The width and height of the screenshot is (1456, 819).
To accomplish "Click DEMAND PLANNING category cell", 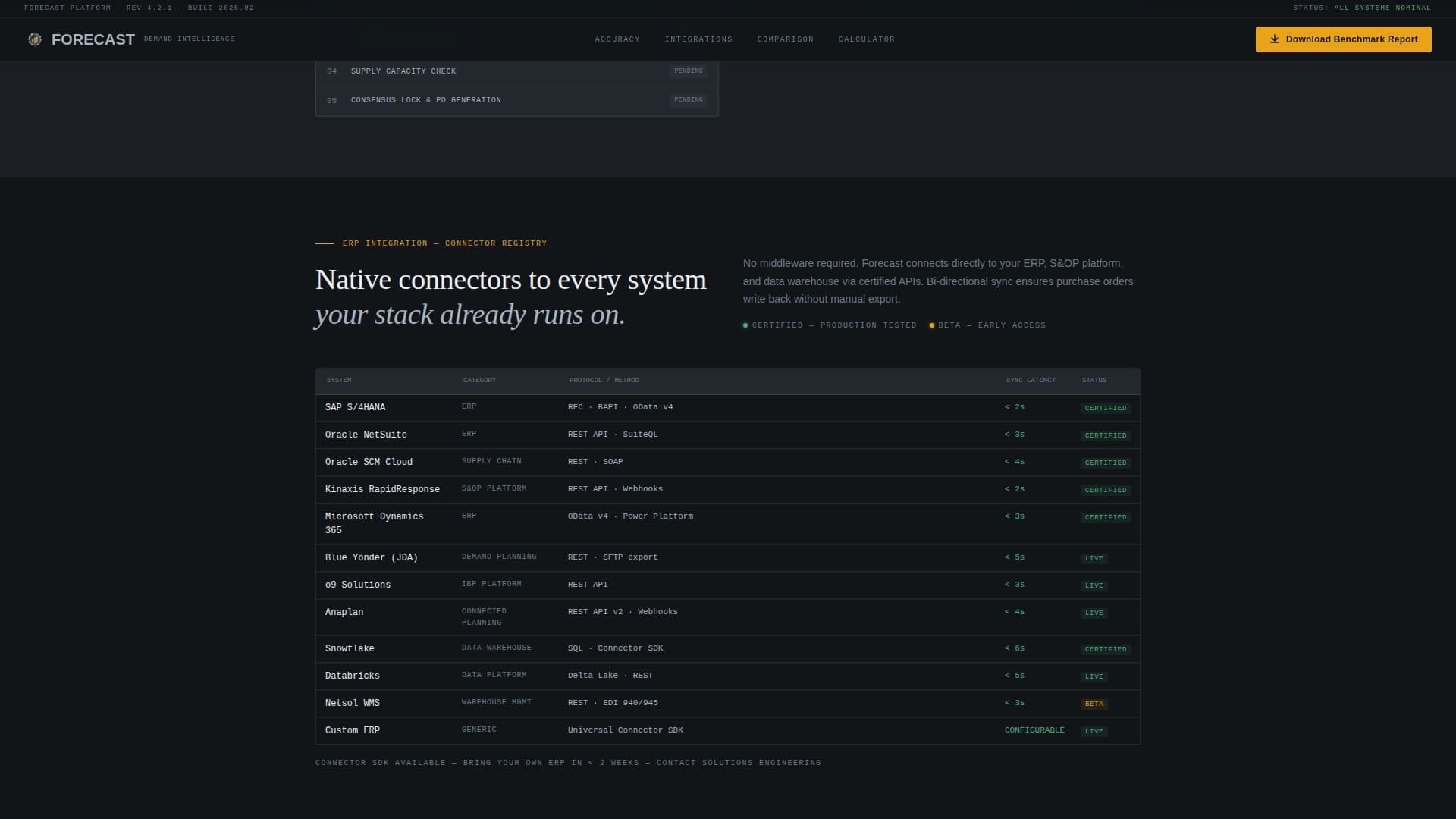I will tap(499, 557).
